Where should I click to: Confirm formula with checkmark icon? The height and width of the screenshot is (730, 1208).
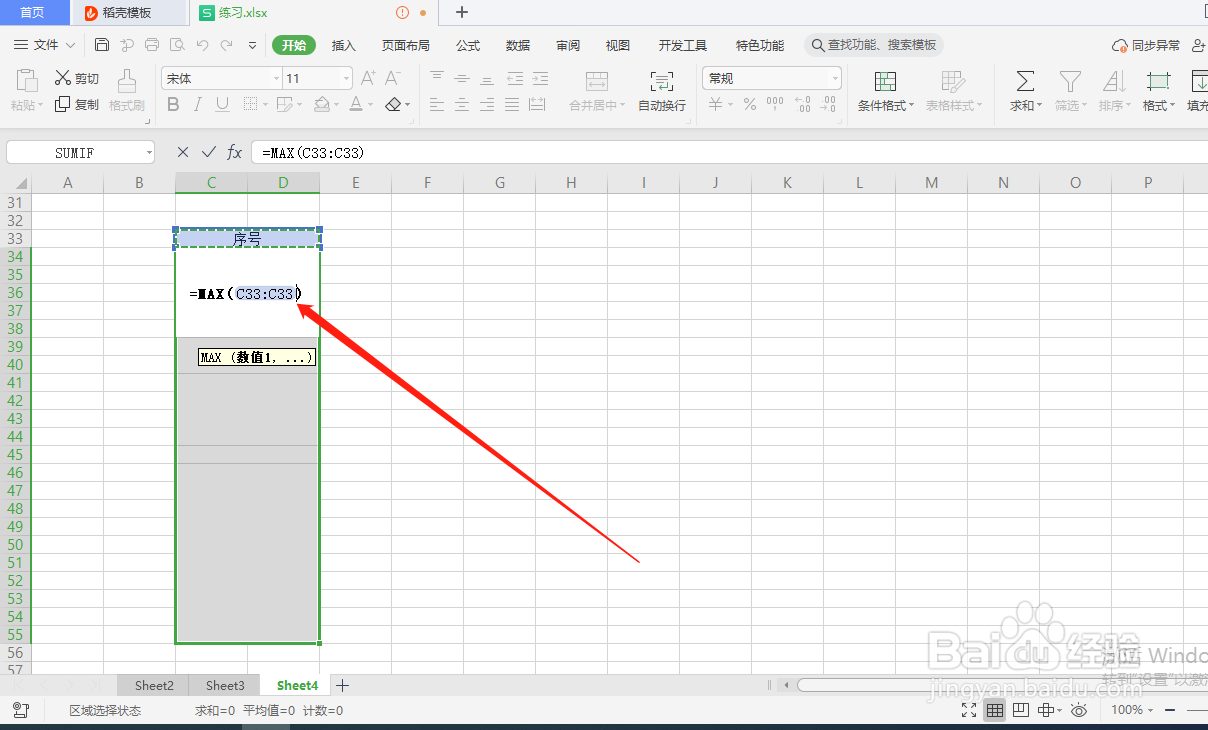tap(208, 152)
